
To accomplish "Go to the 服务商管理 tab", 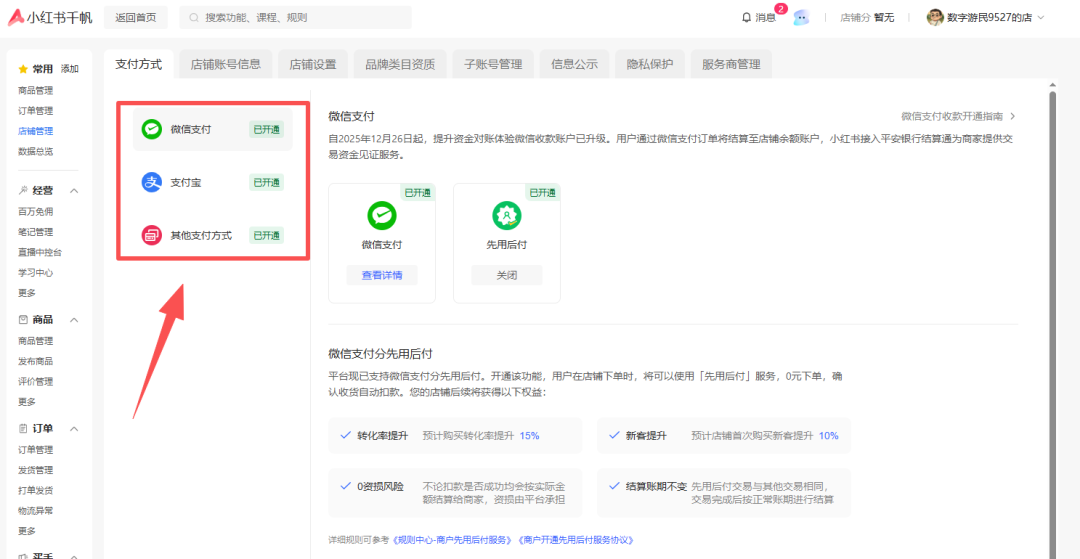I will (731, 65).
